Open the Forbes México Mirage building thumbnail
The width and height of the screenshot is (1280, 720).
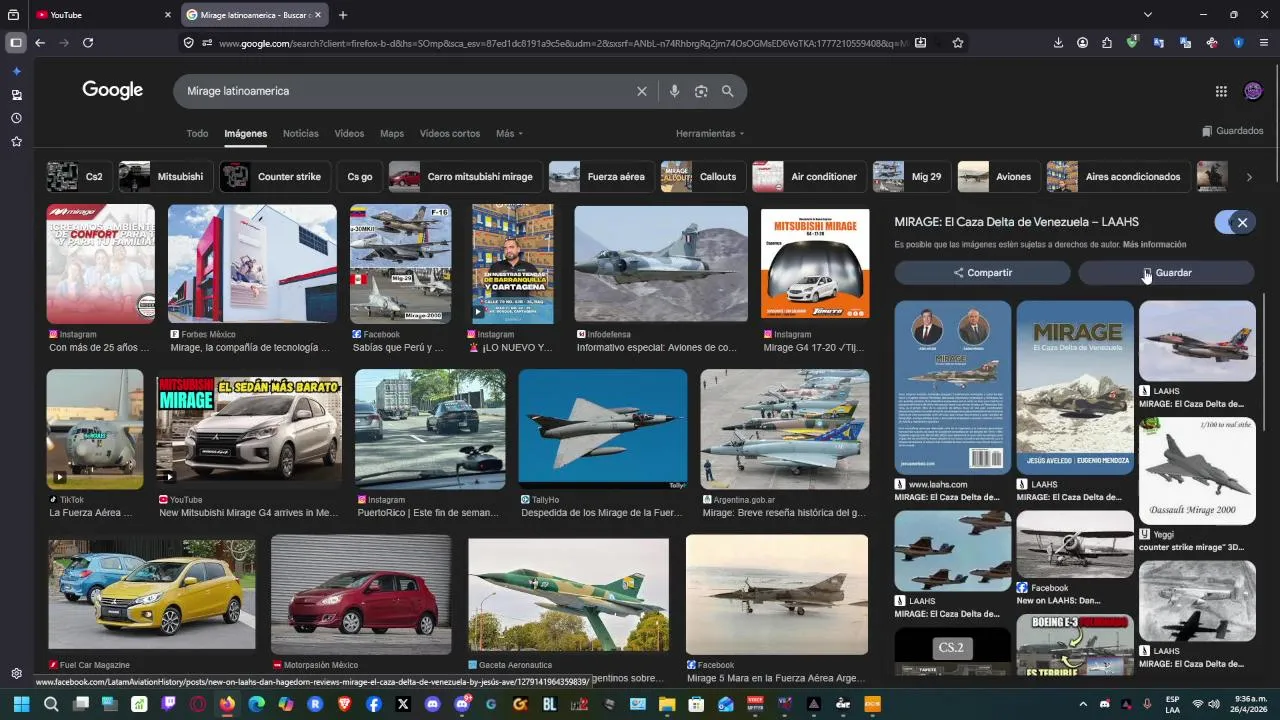(x=252, y=264)
